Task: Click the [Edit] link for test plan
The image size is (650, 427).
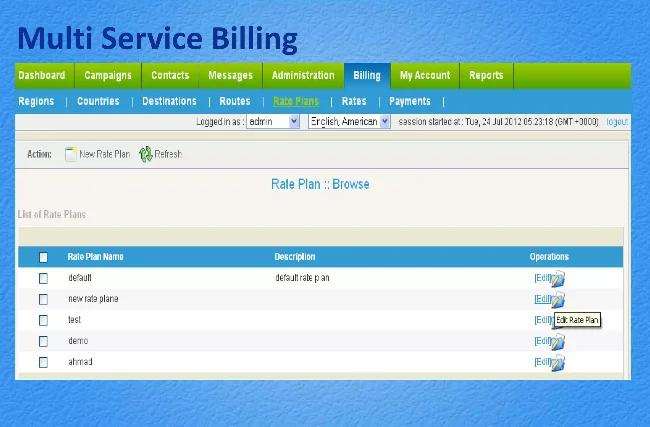Action: pos(543,320)
